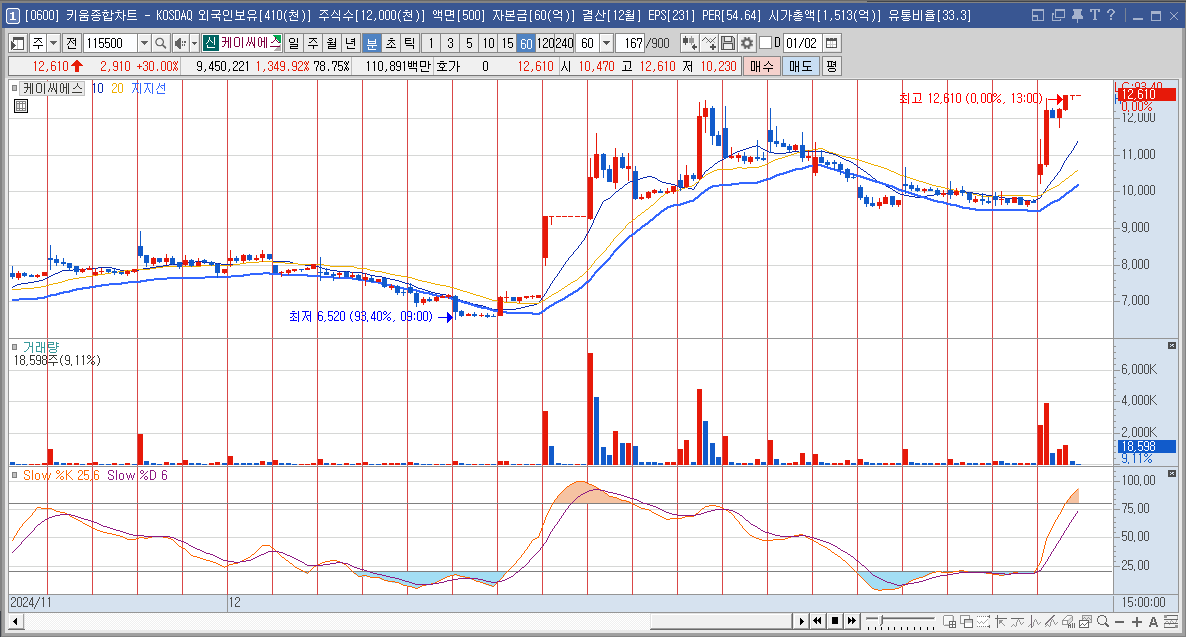Image resolution: width=1186 pixels, height=637 pixels.
Task: Select the 일 daily chart period
Action: tap(293, 43)
